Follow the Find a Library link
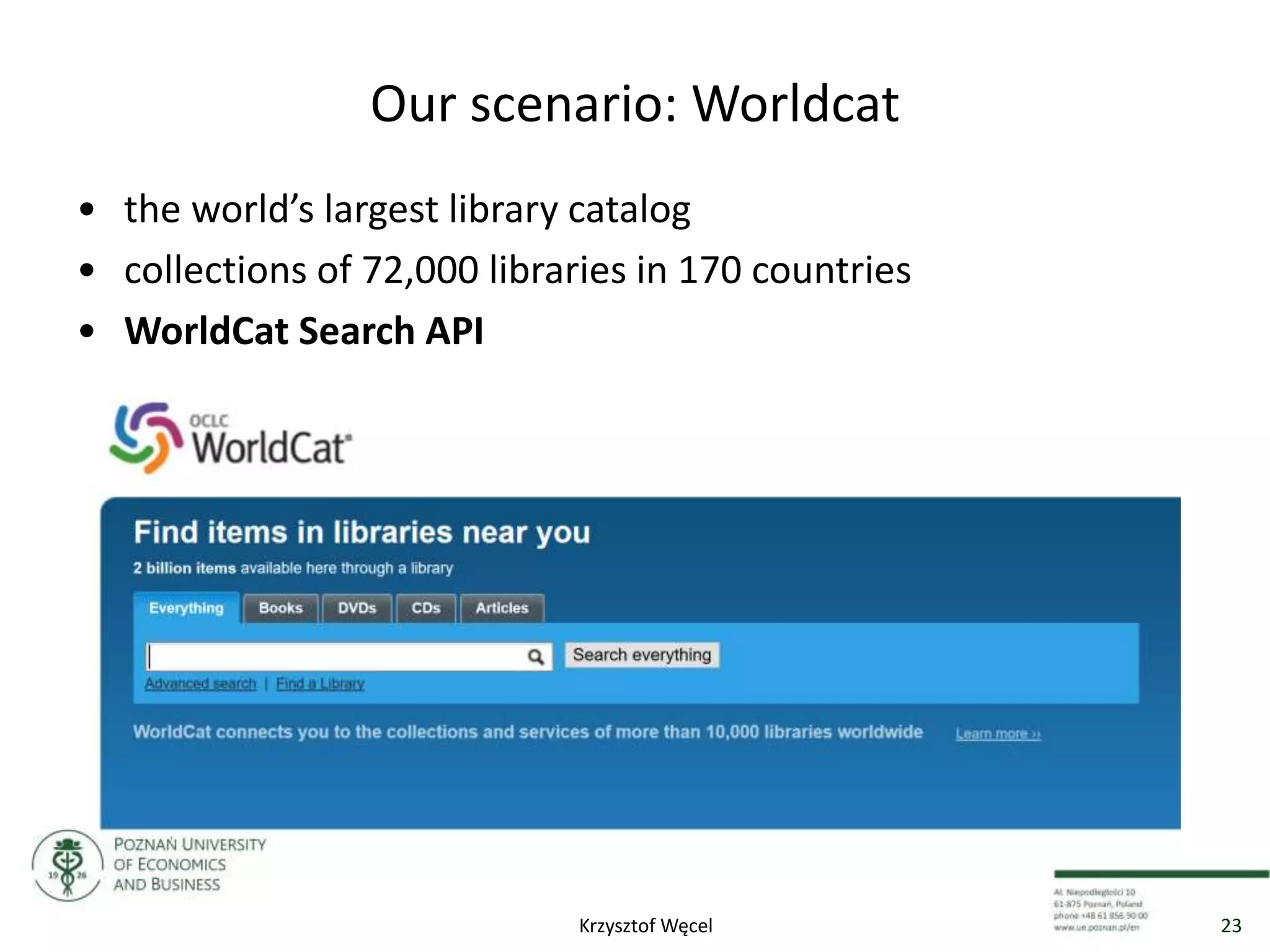This screenshot has height=952, width=1270. pos(320,684)
